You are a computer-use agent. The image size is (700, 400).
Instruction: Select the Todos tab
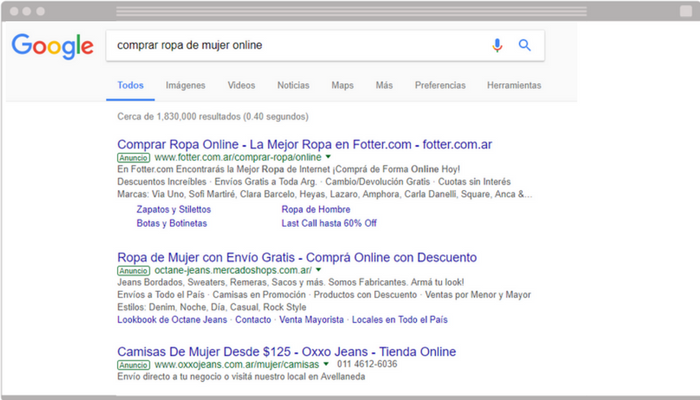click(x=130, y=85)
